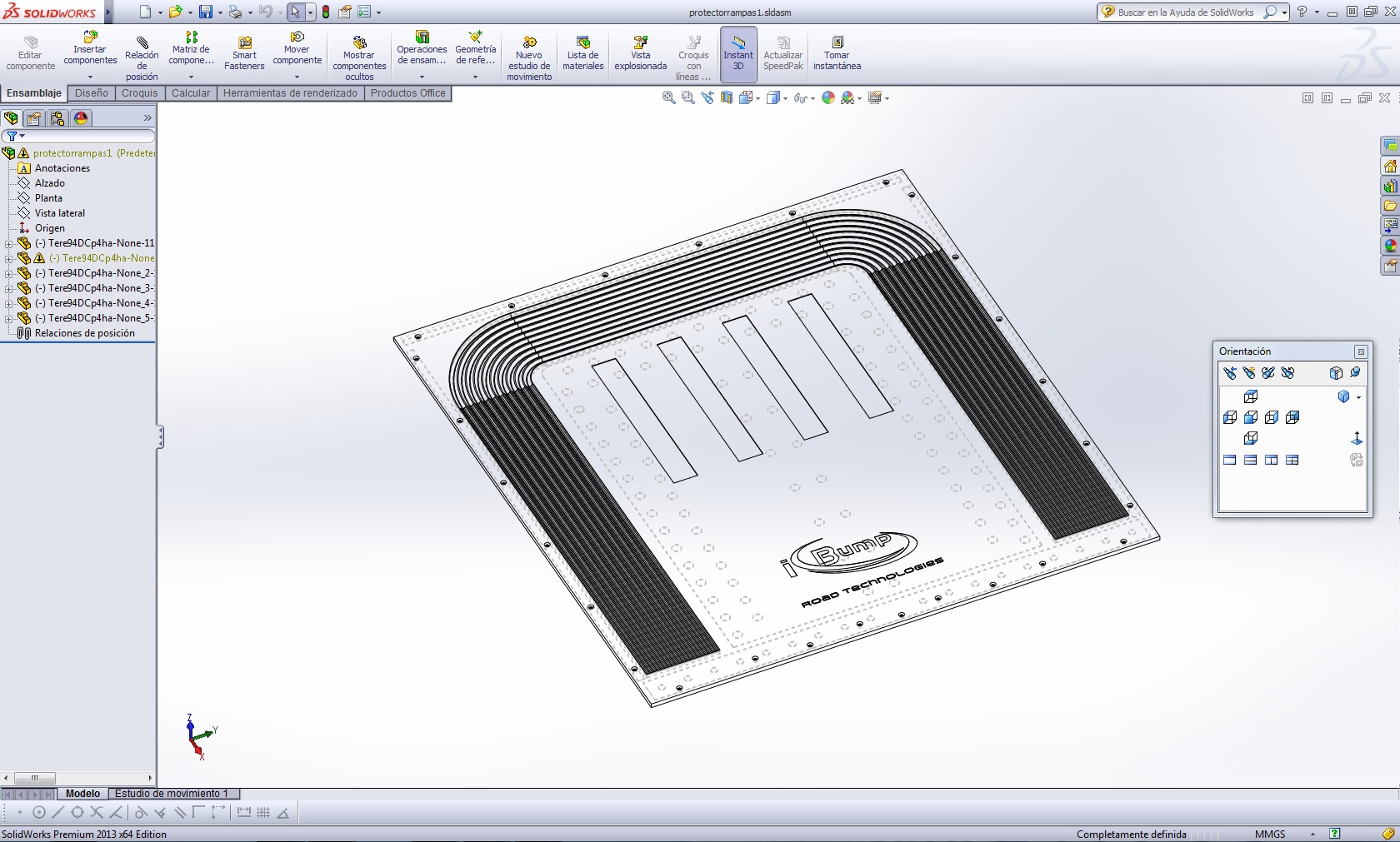Close the Orientación panel
Viewport: 1400px width, 842px height.
[1361, 351]
